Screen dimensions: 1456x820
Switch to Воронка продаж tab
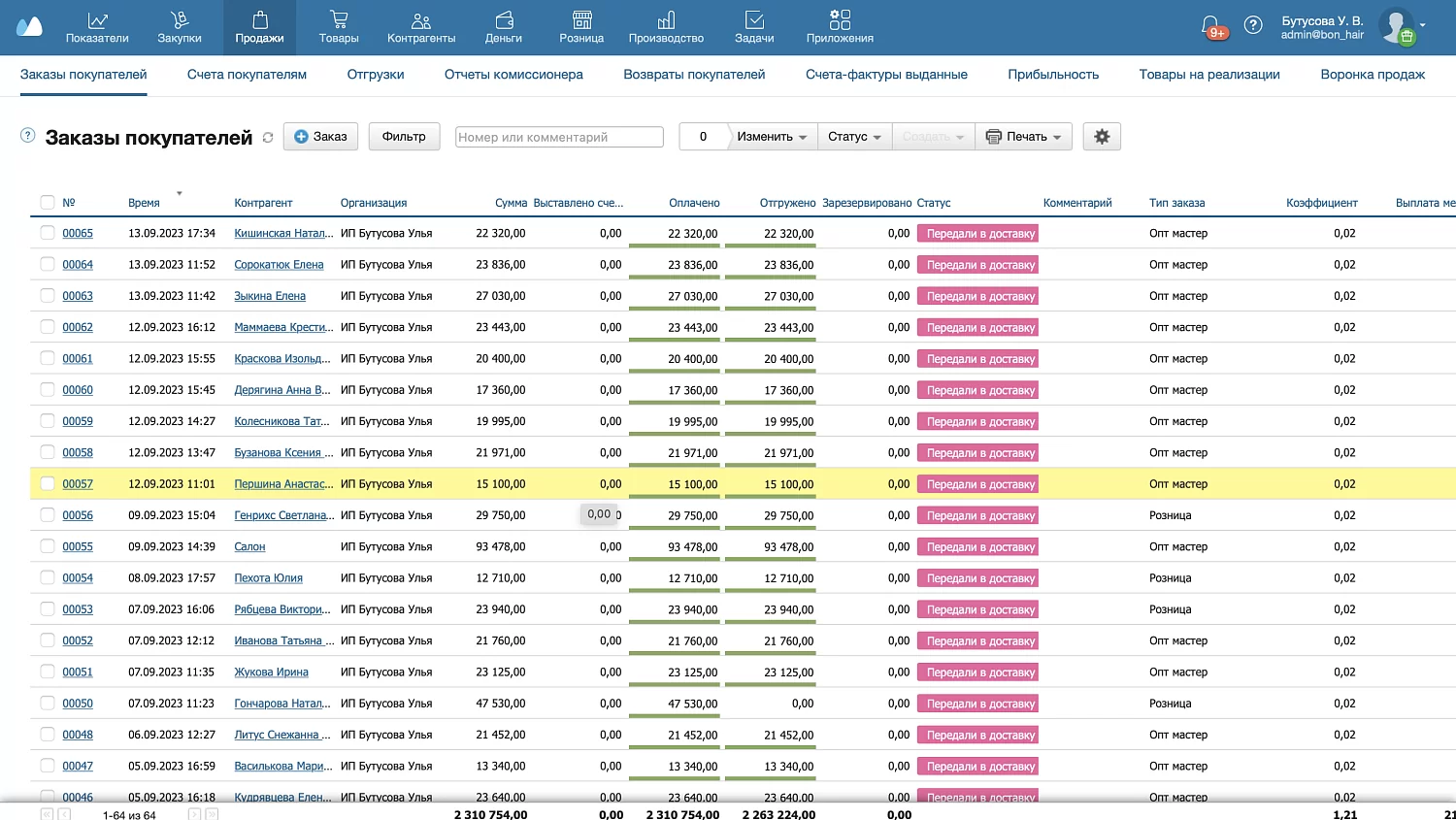(1373, 75)
